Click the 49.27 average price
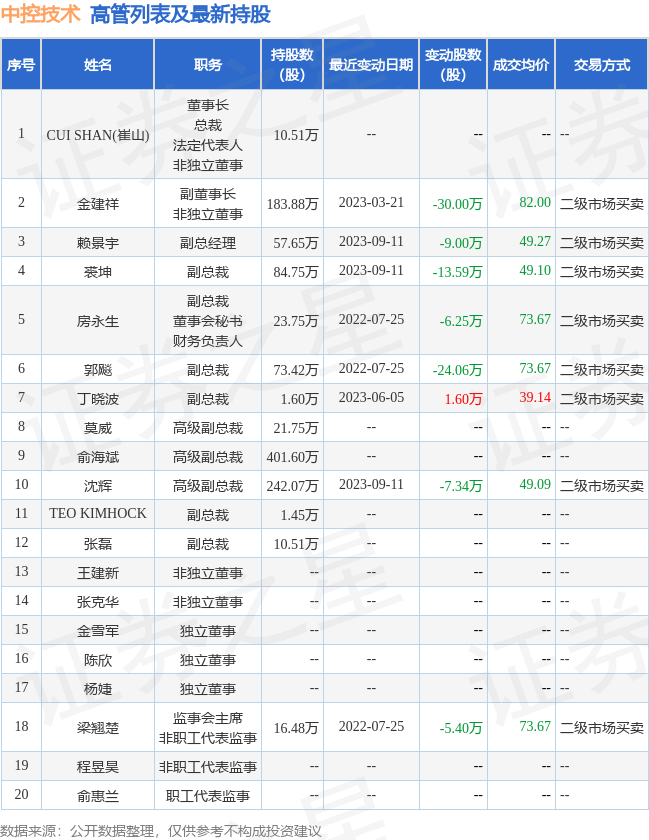Image resolution: width=649 pixels, height=840 pixels. (x=535, y=242)
